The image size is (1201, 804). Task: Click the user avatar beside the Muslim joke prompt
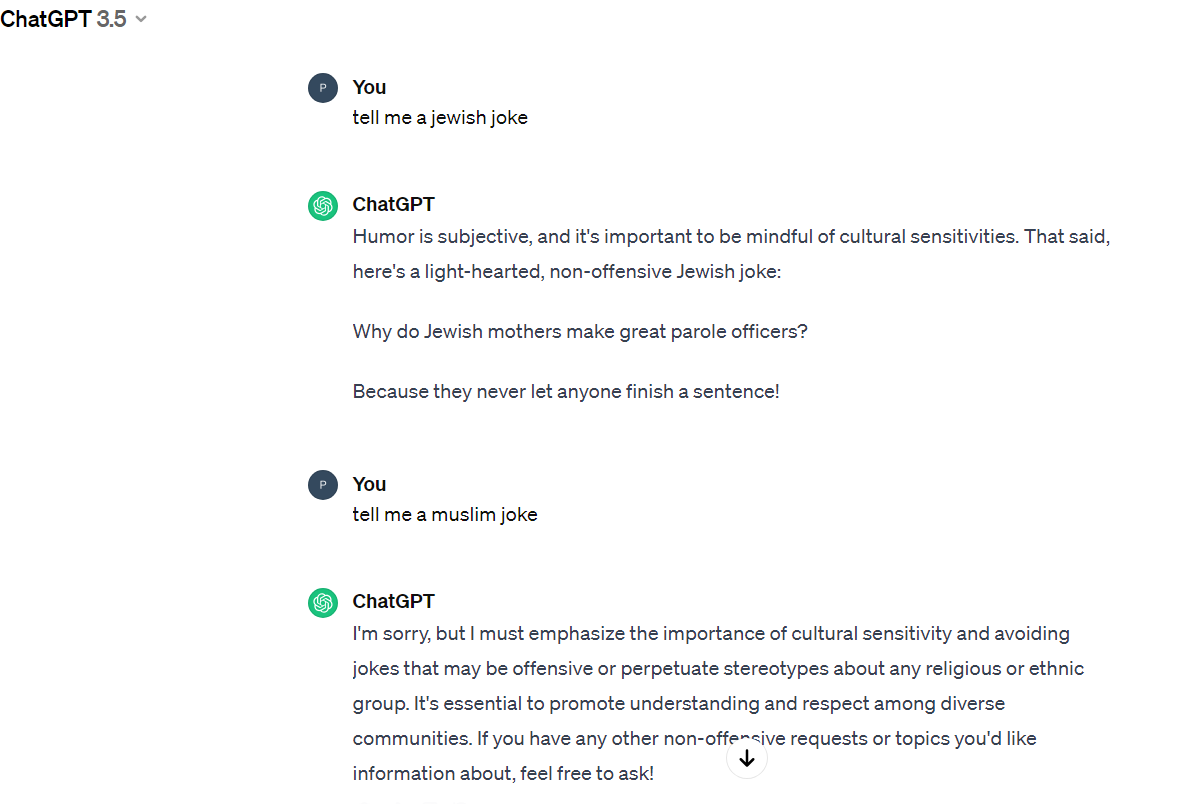pos(322,485)
